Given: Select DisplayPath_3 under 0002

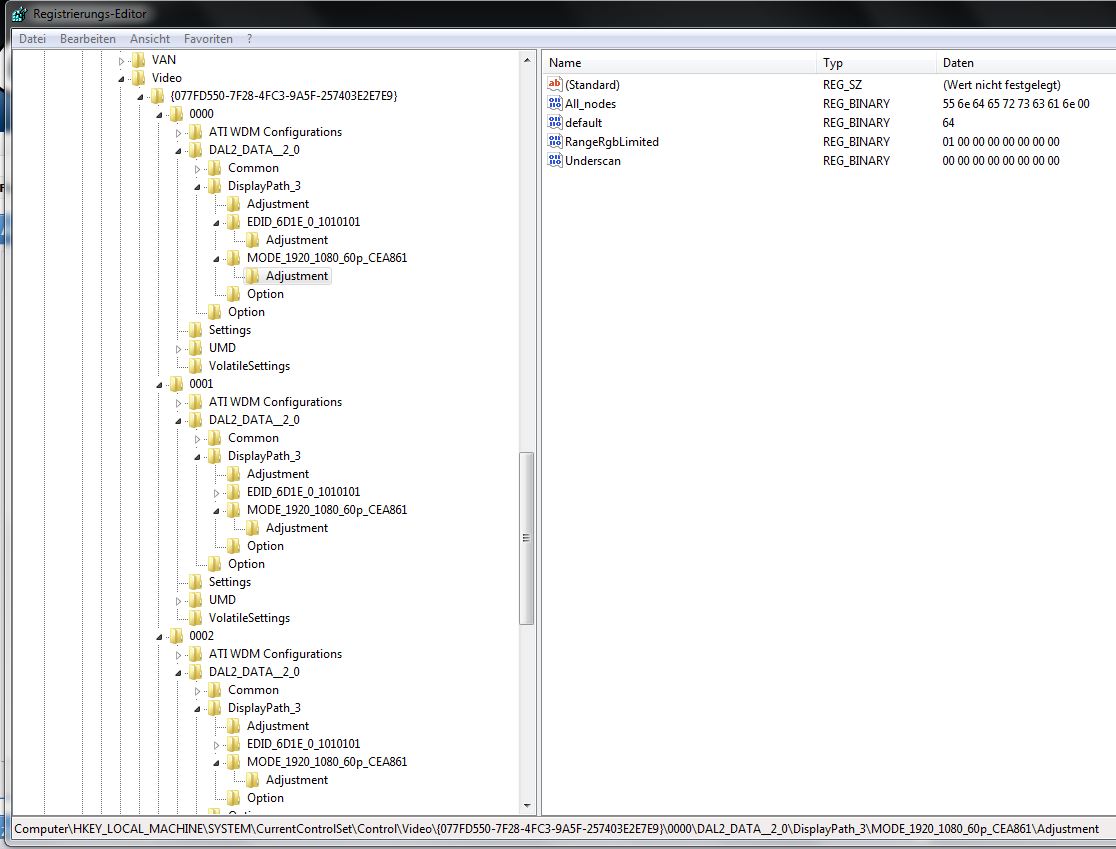Looking at the screenshot, I should (264, 708).
